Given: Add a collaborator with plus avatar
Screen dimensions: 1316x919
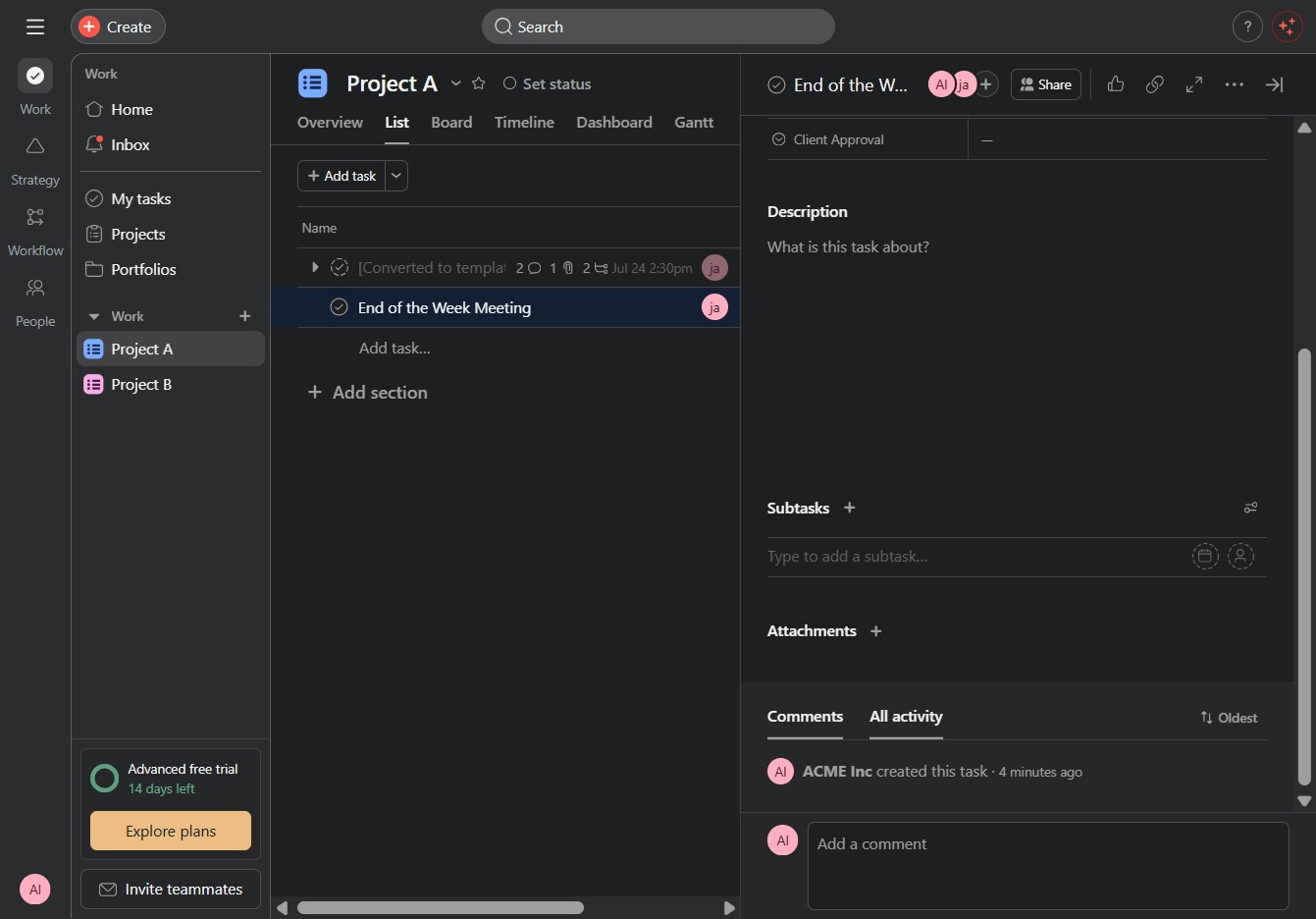Looking at the screenshot, I should point(986,84).
